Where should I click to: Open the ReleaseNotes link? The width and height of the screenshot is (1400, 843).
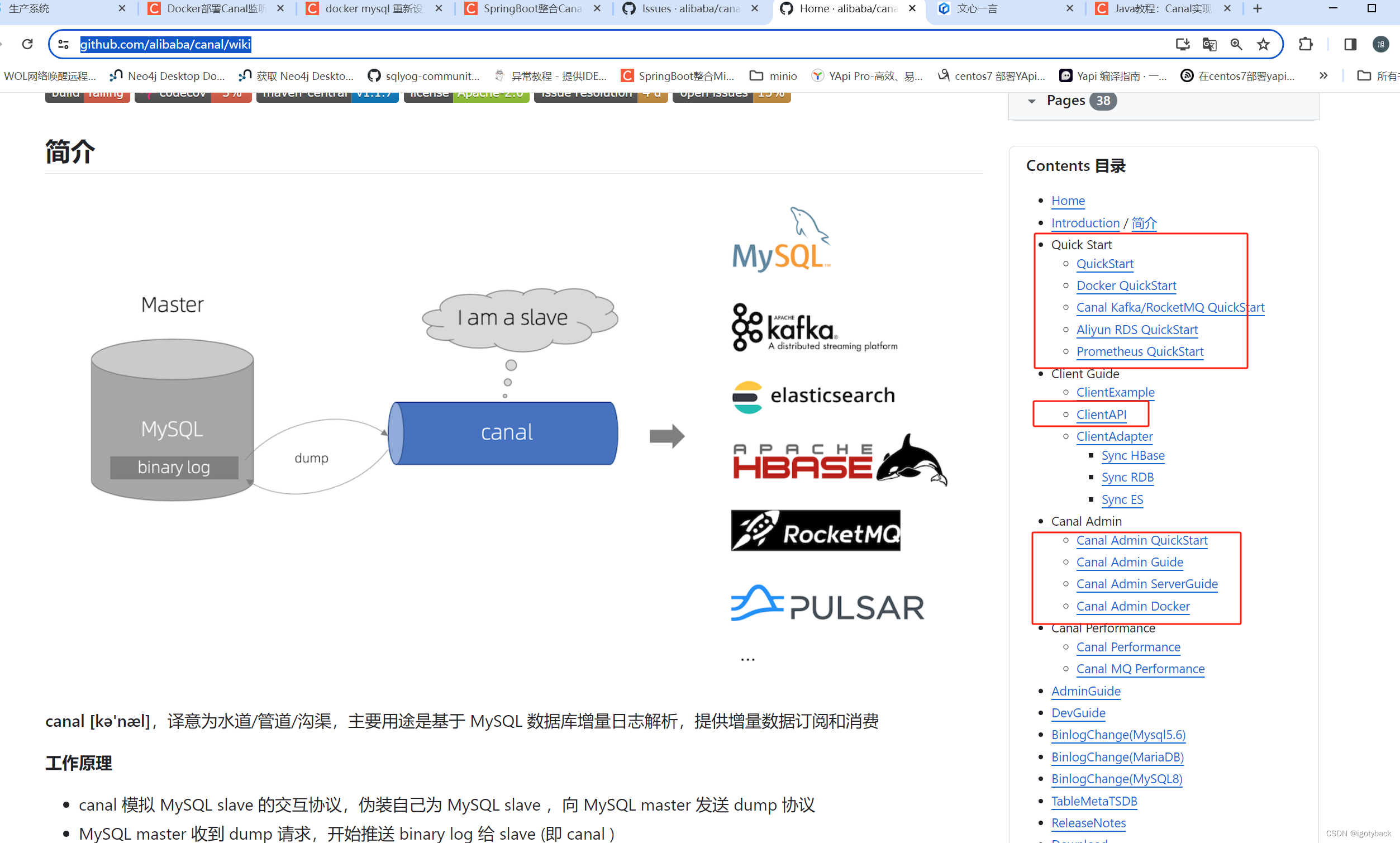point(1088,822)
